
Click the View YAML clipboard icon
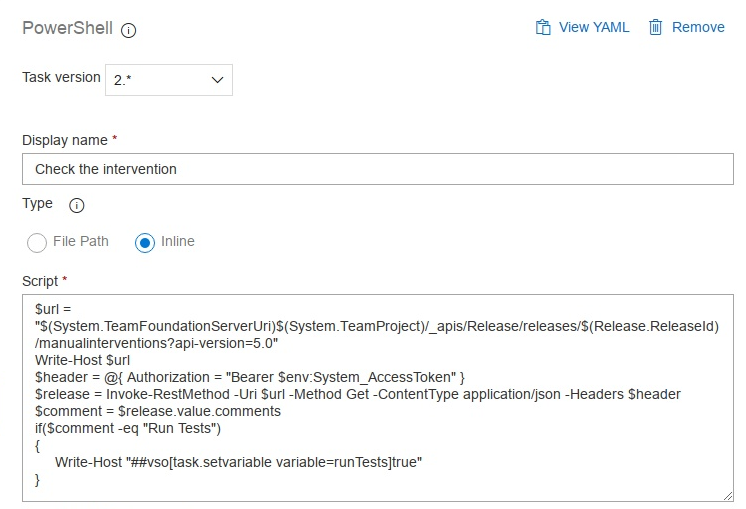click(544, 27)
